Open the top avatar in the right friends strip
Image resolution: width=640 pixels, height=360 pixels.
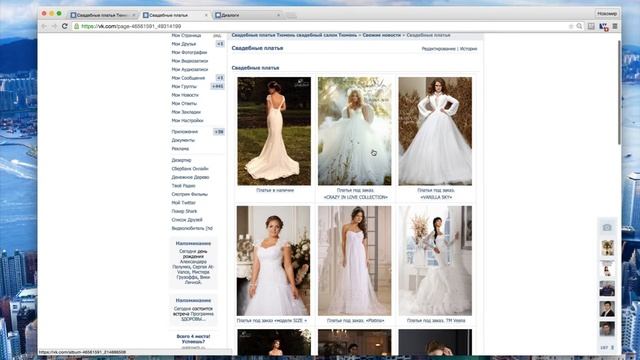point(607,248)
